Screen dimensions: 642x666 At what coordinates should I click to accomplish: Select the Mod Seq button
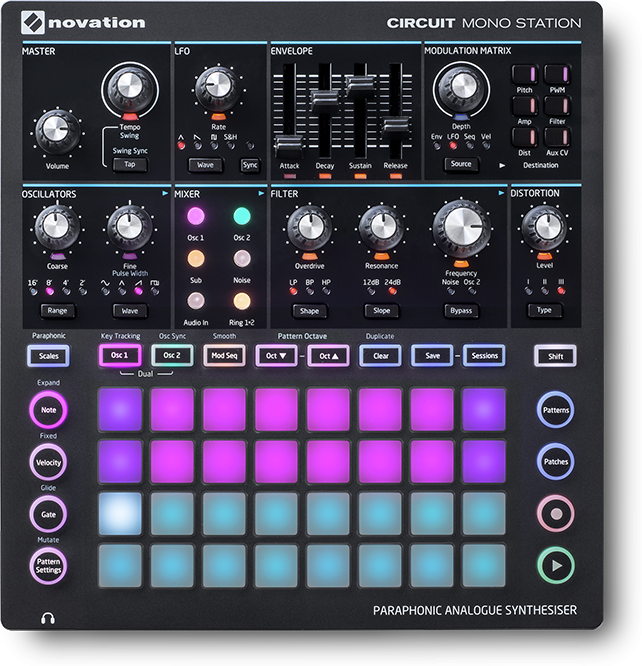224,355
